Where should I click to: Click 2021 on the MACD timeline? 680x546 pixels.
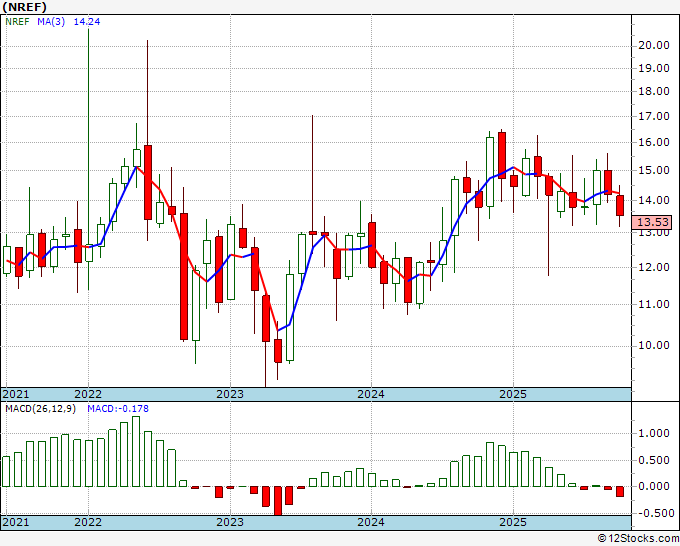(x=16, y=522)
